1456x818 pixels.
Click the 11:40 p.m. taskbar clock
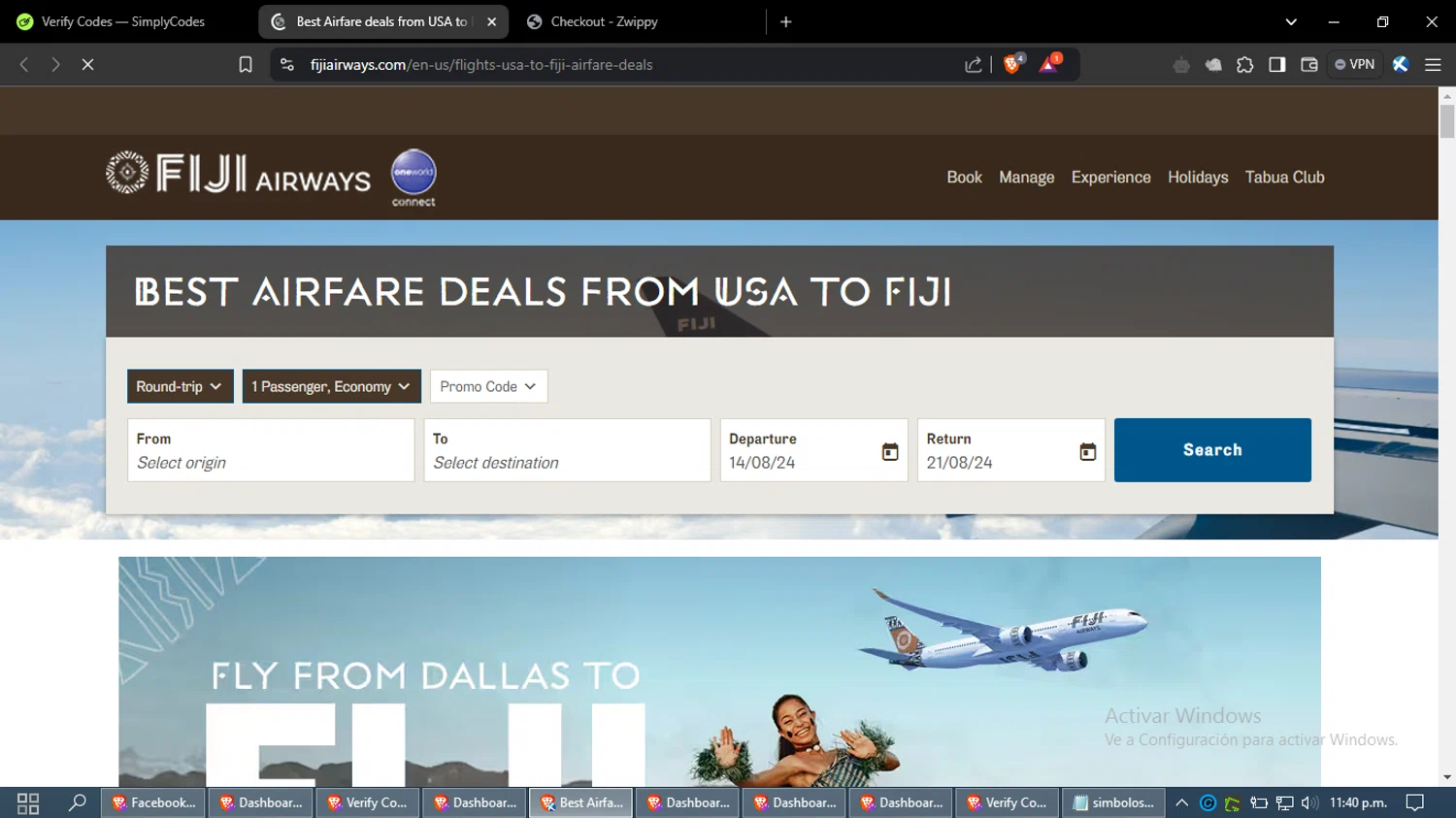coord(1358,802)
